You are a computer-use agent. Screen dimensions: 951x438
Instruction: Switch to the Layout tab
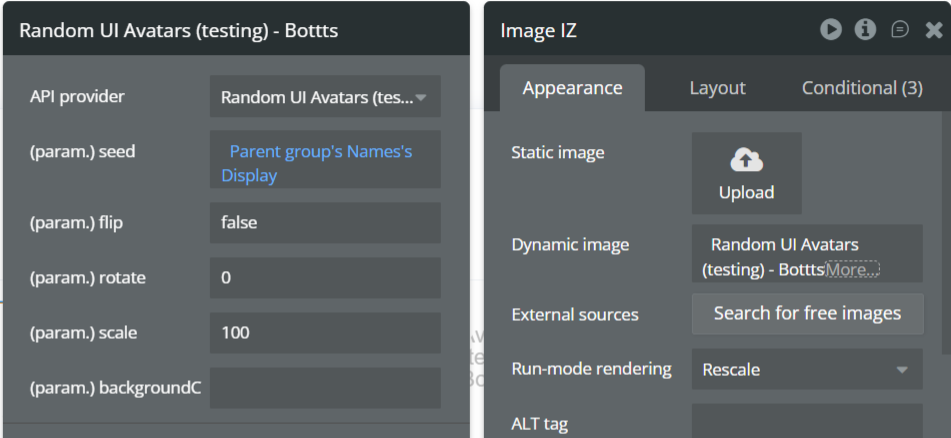[x=717, y=88]
